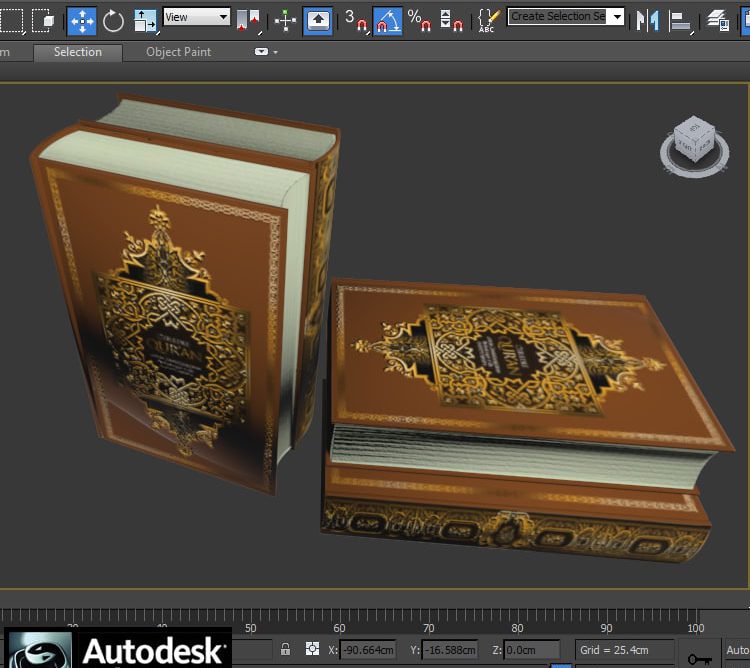Click the Align tool icon

point(681,20)
